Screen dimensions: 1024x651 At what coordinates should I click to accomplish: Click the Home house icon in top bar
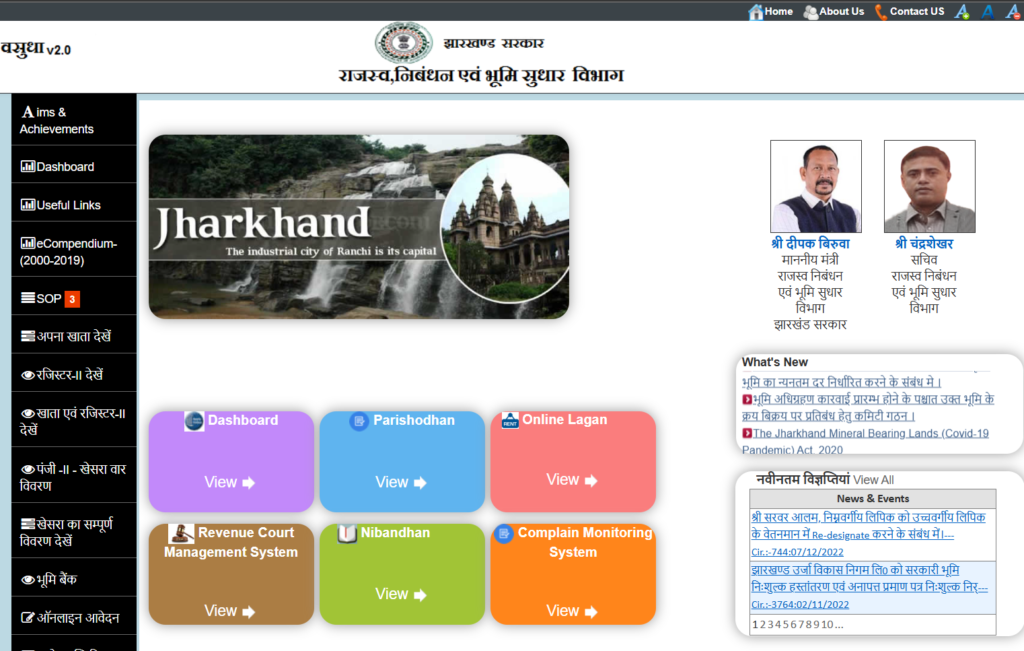tap(756, 11)
